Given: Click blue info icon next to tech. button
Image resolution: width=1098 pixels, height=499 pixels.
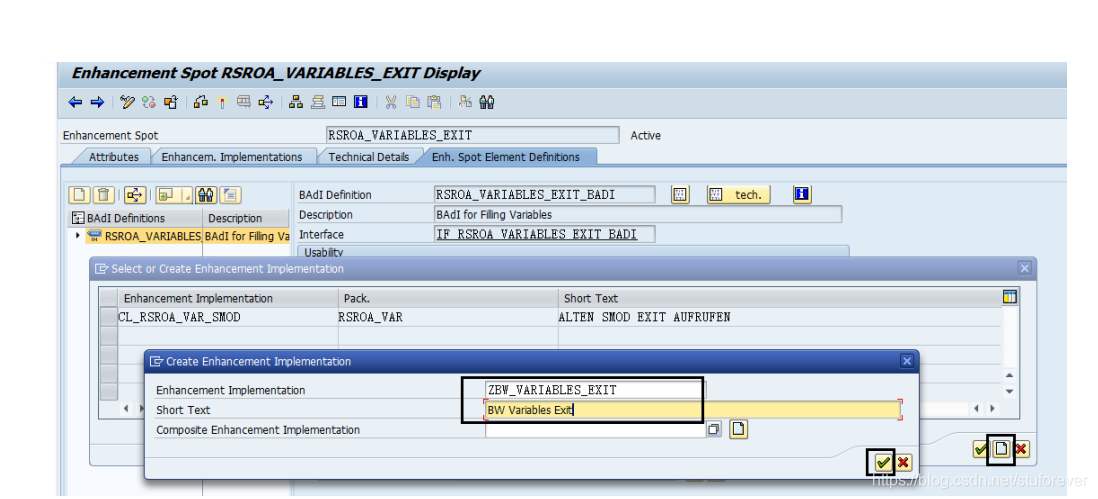Looking at the screenshot, I should [x=802, y=195].
